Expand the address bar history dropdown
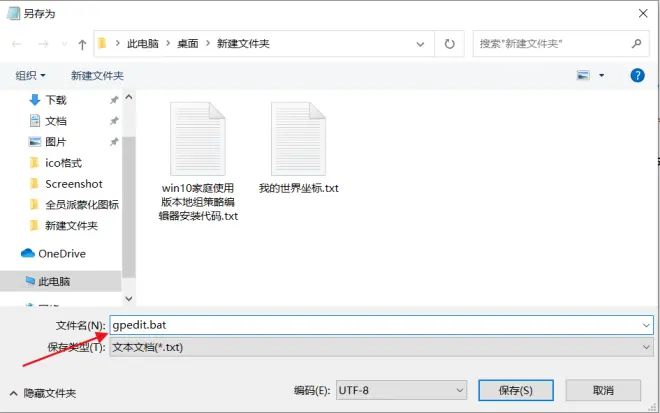This screenshot has width=660, height=413. pyautogui.click(x=427, y=44)
